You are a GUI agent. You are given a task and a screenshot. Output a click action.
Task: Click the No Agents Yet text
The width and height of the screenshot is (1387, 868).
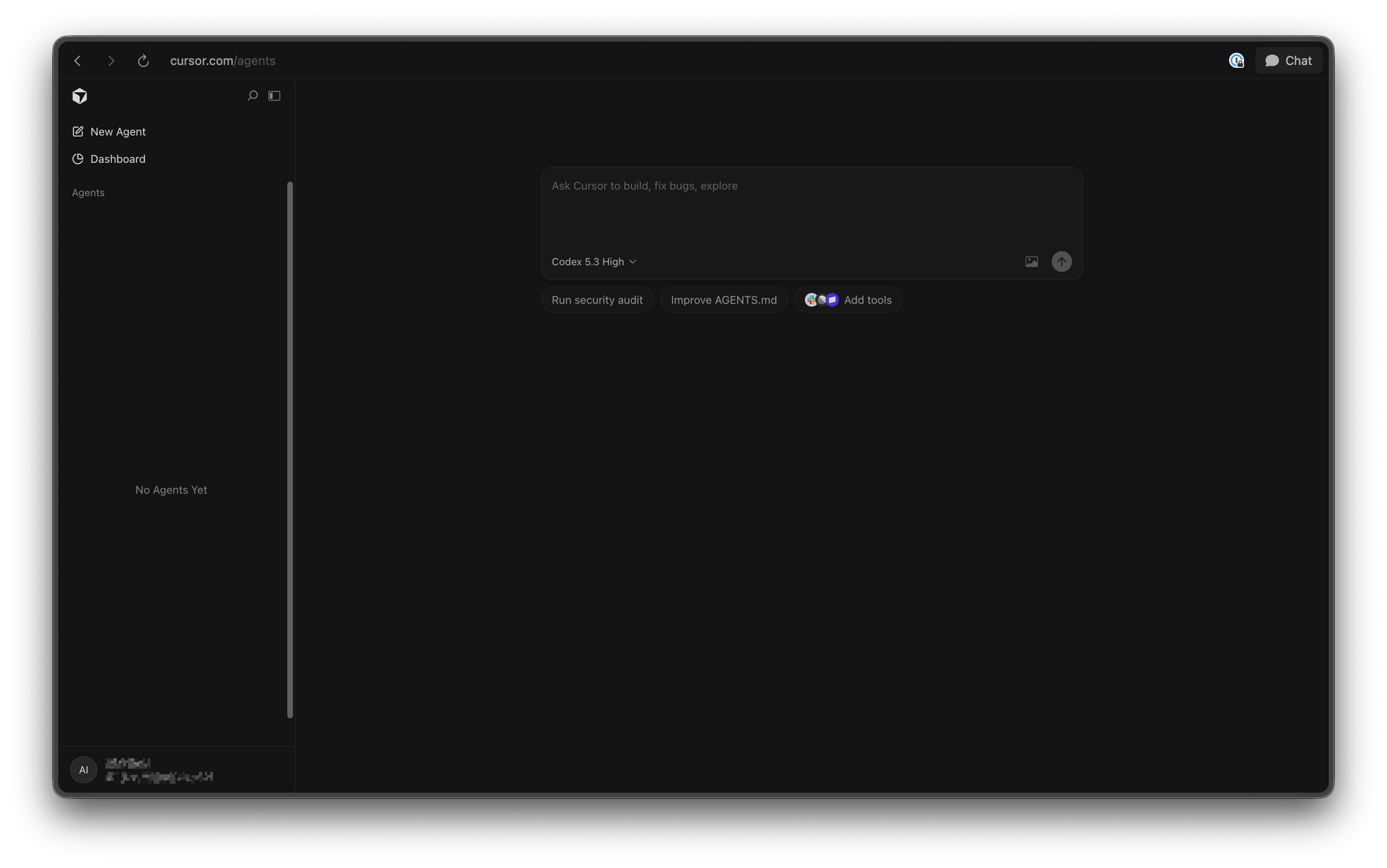[x=171, y=489]
